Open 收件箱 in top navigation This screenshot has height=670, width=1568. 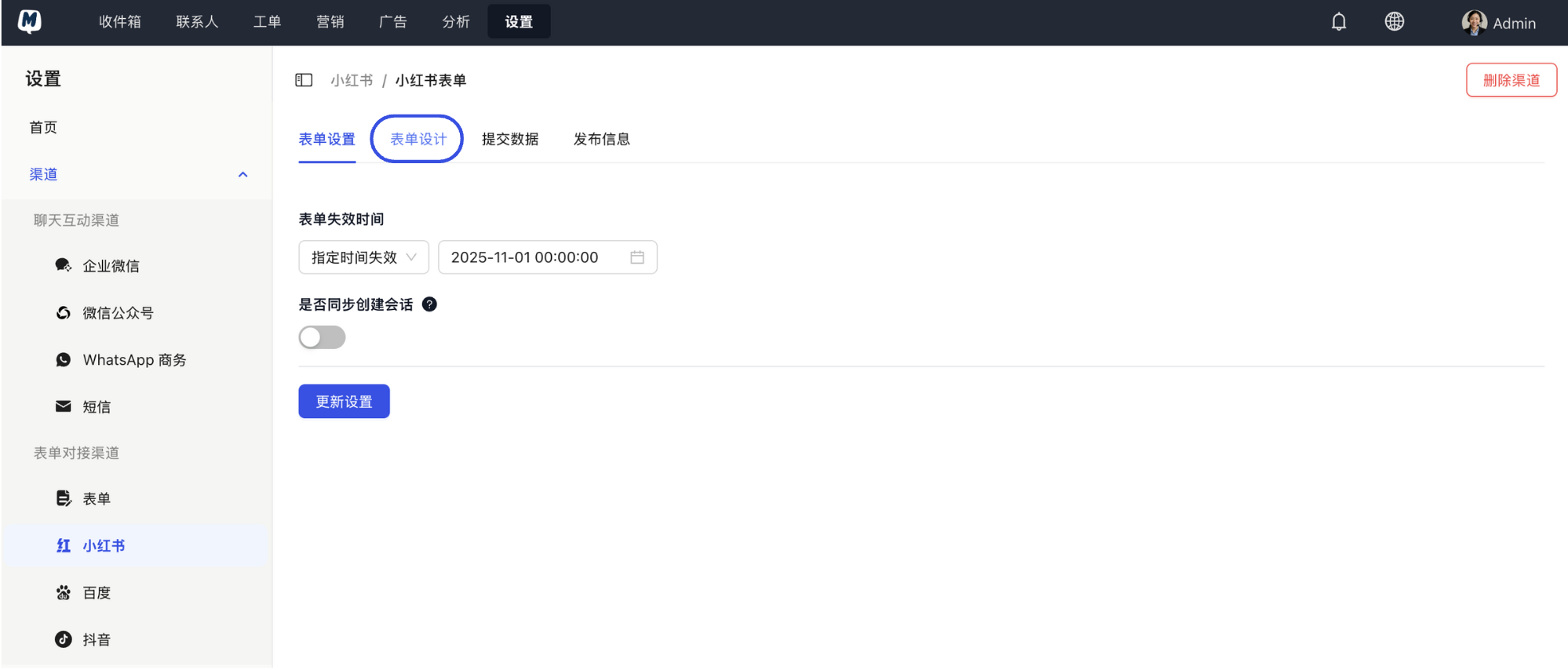(120, 22)
